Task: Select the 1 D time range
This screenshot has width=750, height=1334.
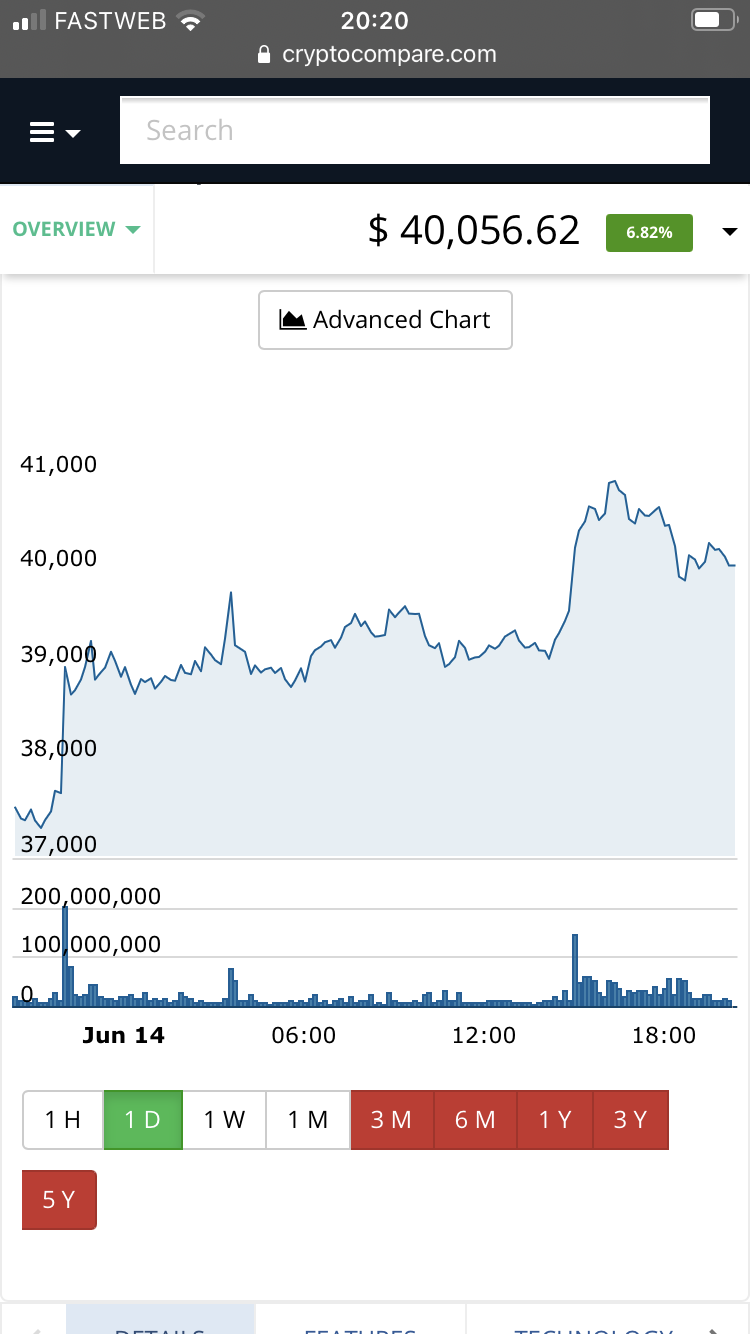Action: coord(143,1120)
